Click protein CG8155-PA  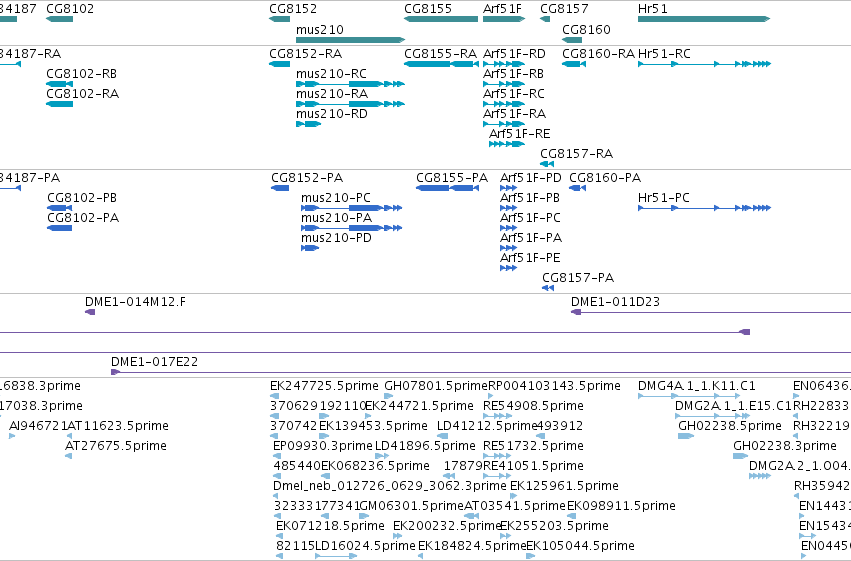[x=447, y=188]
